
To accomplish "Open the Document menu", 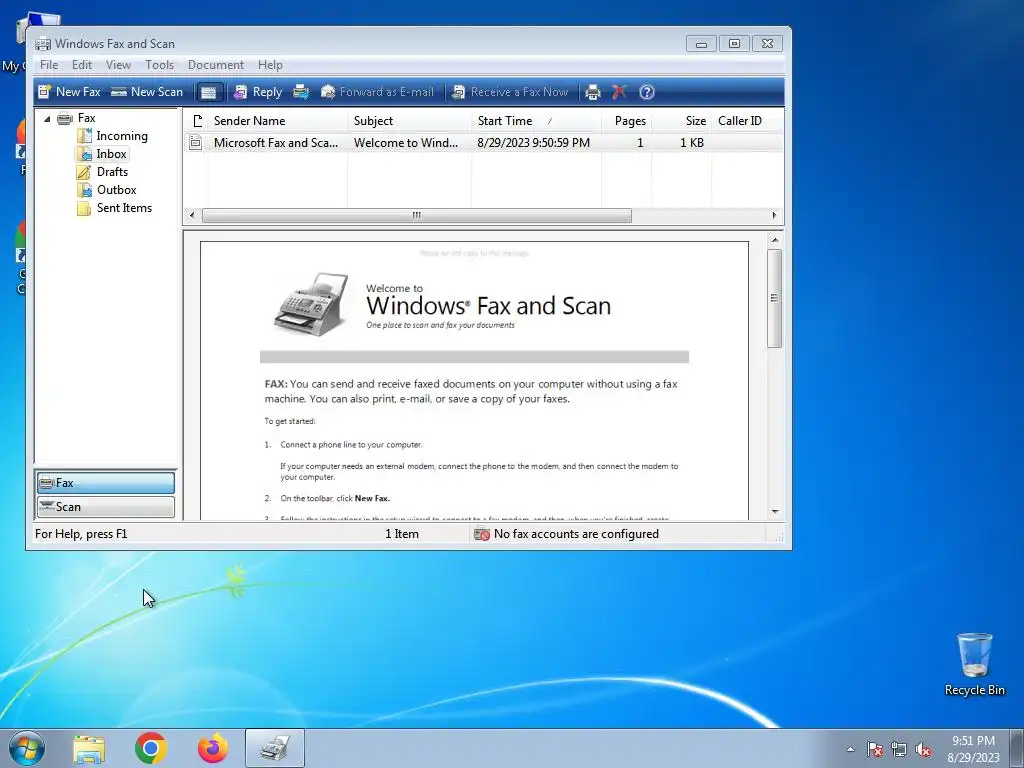I will click(x=216, y=65).
